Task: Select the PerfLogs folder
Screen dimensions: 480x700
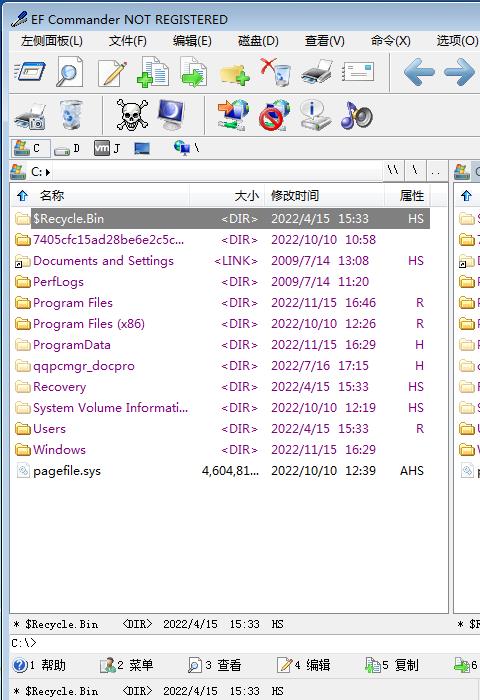Action: pyautogui.click(x=222, y=282)
